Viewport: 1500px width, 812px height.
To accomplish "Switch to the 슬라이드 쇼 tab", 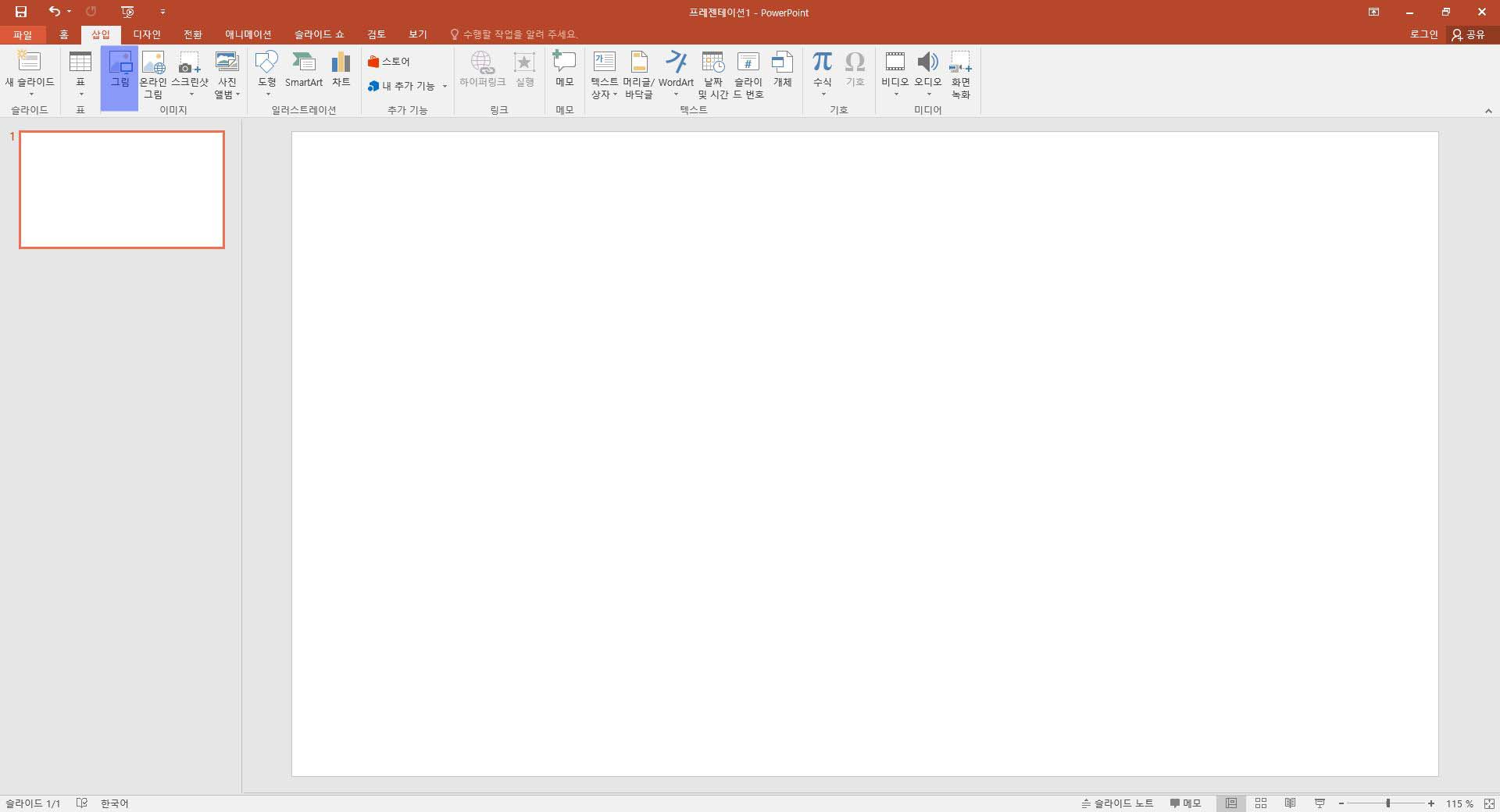I will coord(319,34).
